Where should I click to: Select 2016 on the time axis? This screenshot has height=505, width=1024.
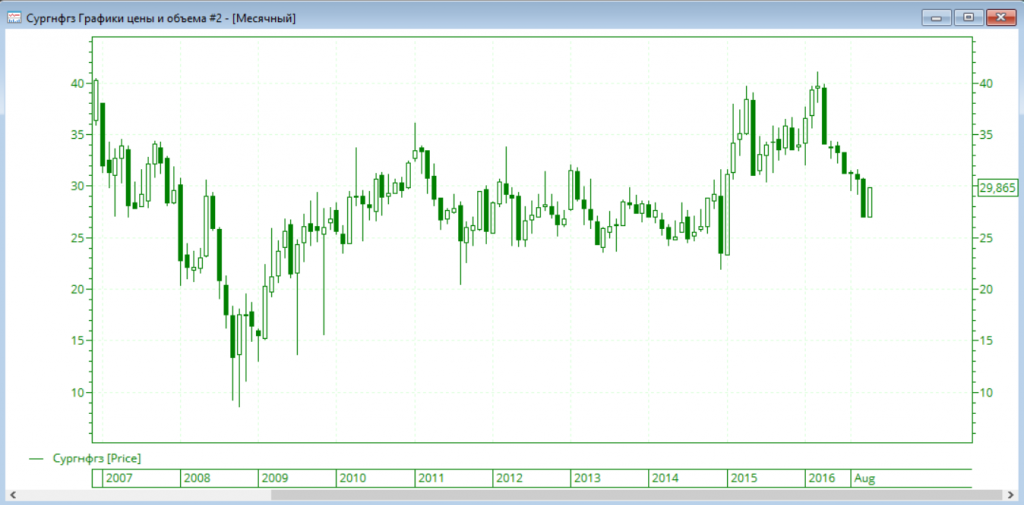(x=821, y=478)
